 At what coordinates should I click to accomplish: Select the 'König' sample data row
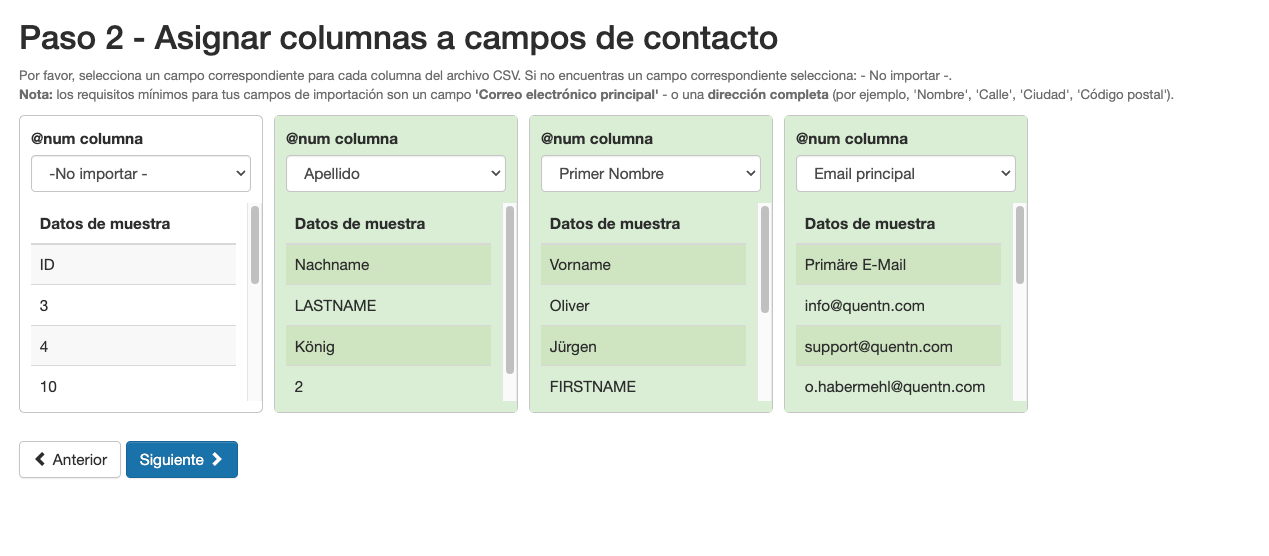click(x=388, y=347)
